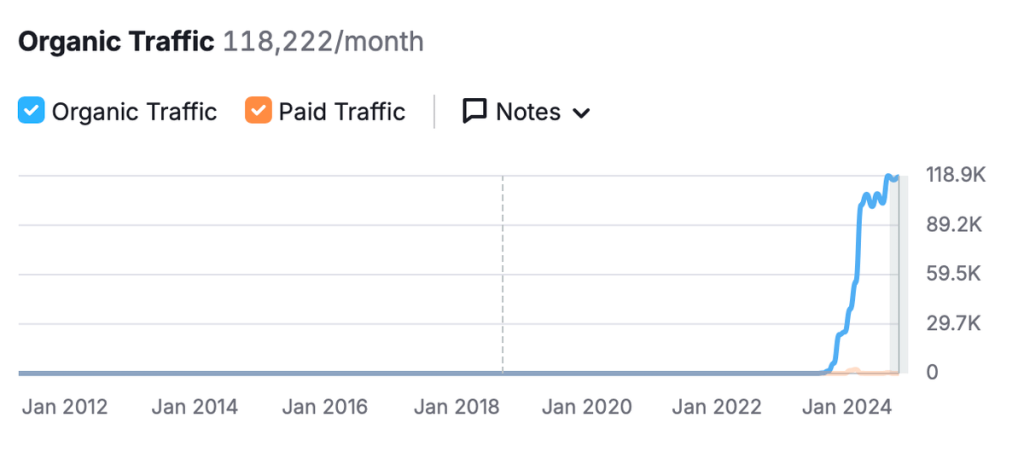
Task: Click the Jan 2024 axis label
Action: click(849, 407)
